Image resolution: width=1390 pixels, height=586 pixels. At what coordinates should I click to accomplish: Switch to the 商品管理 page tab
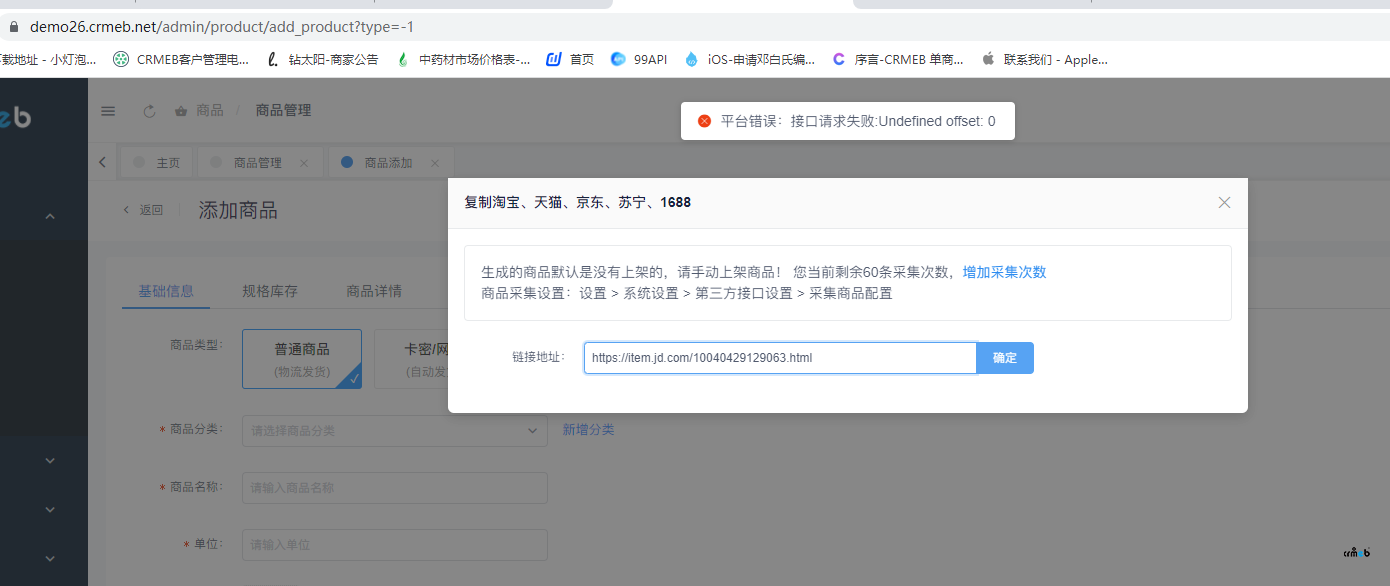pos(259,163)
